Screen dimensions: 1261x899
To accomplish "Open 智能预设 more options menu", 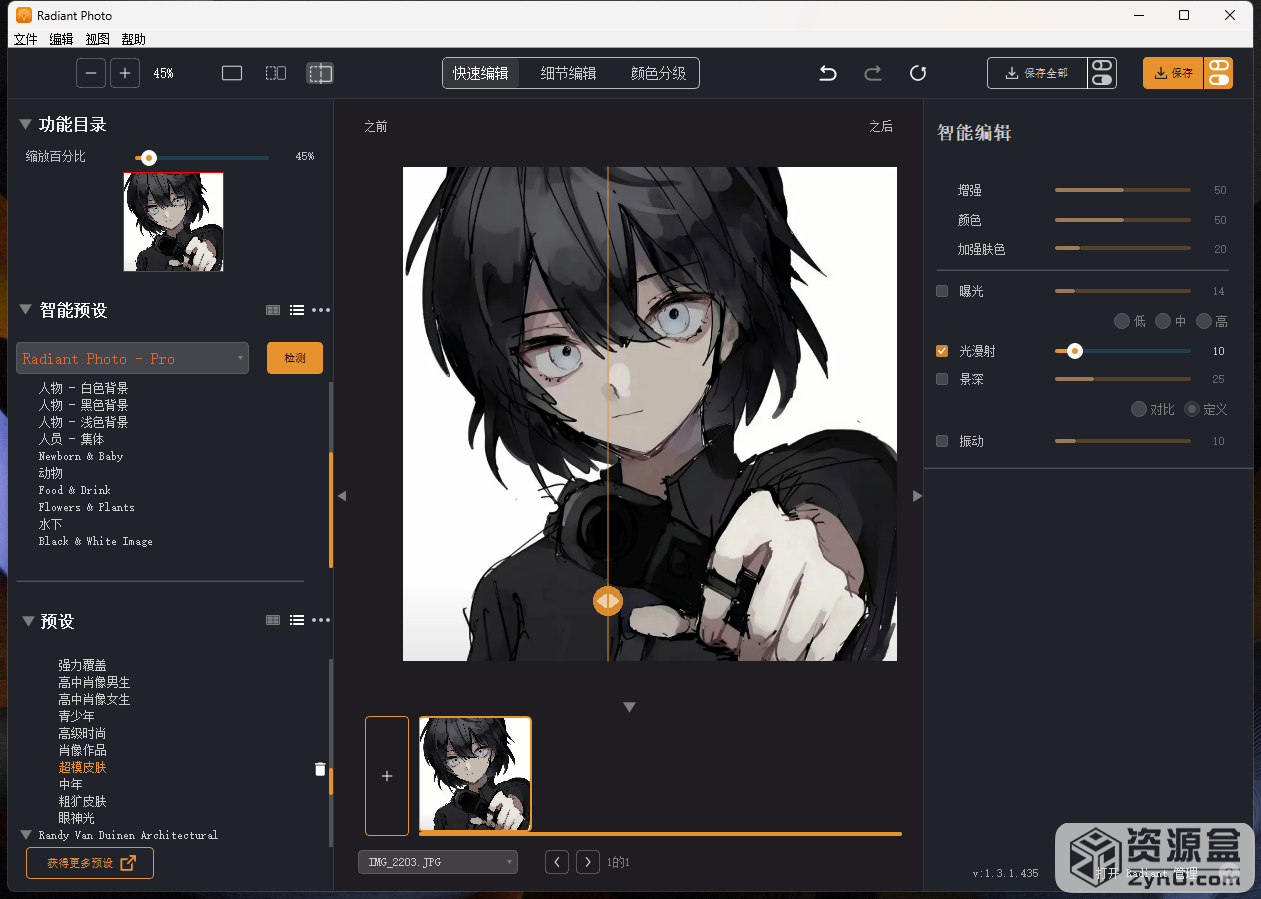I will 321,310.
